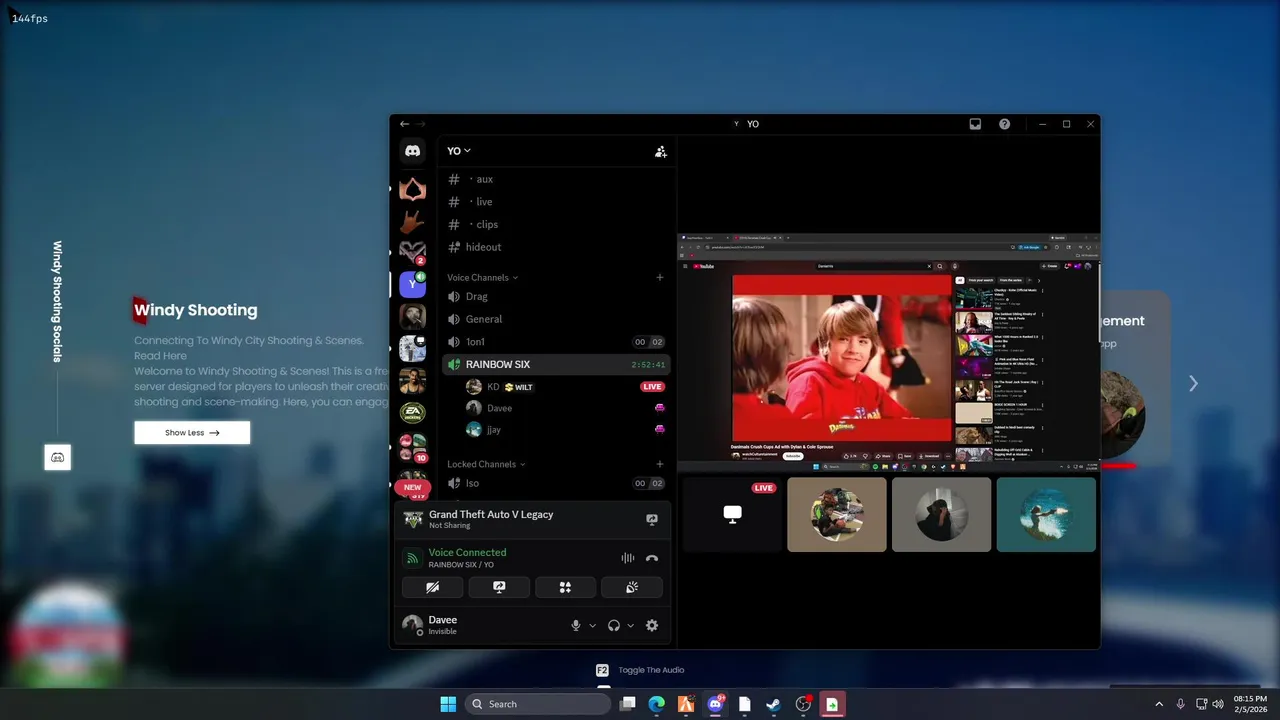
Task: Create channel in Voice Channels category
Action: pyautogui.click(x=659, y=277)
